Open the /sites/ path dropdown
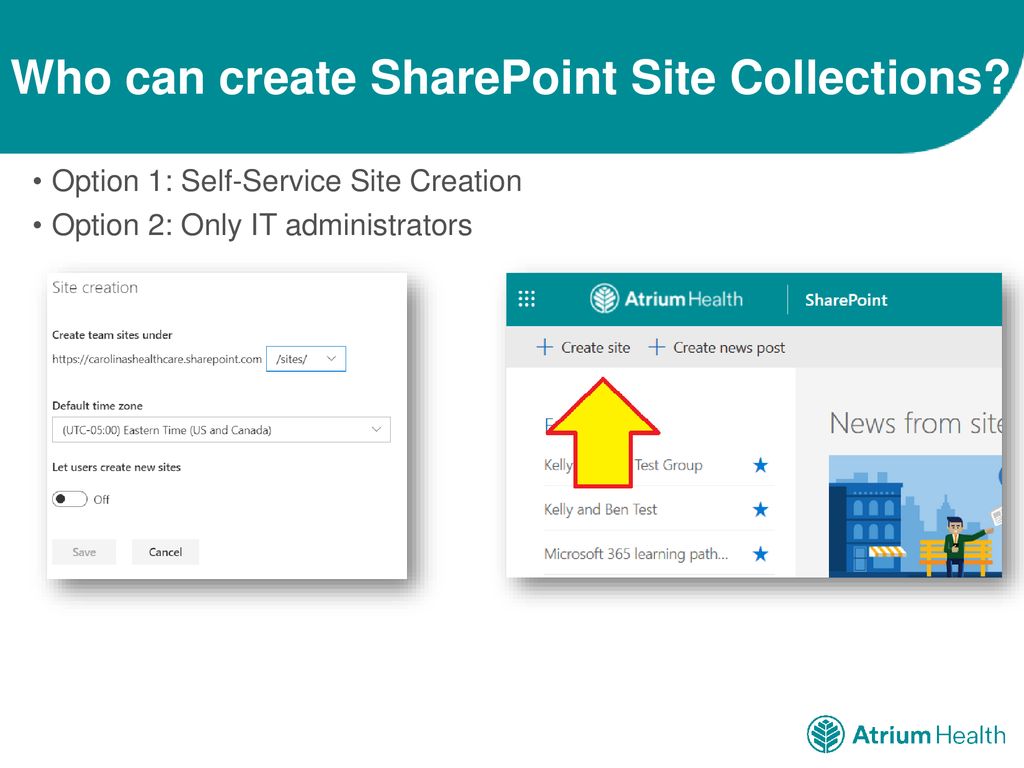The image size is (1024, 768). click(x=306, y=359)
